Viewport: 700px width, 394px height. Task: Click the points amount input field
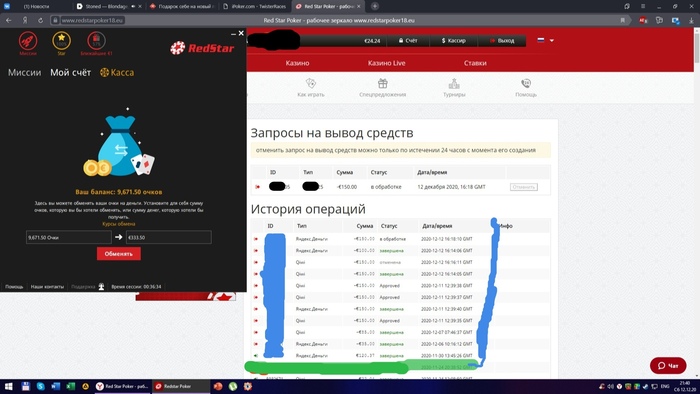(69, 237)
